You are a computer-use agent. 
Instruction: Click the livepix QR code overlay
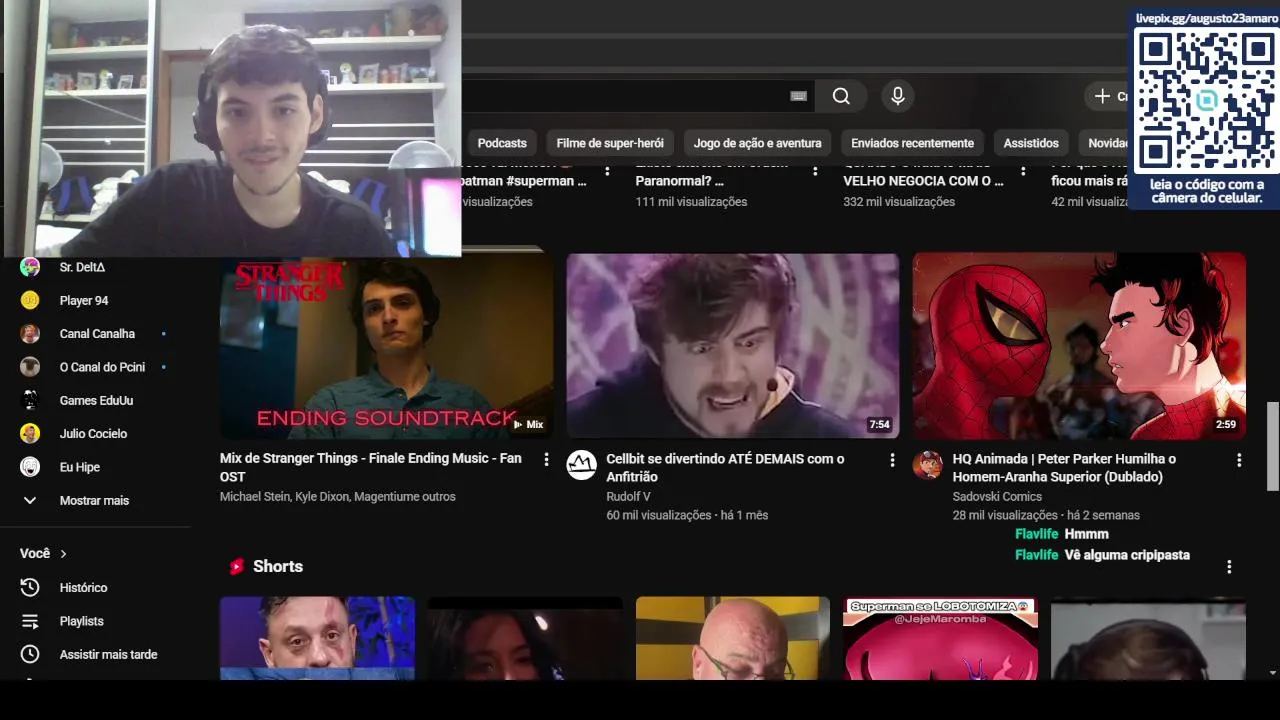[x=1205, y=101]
